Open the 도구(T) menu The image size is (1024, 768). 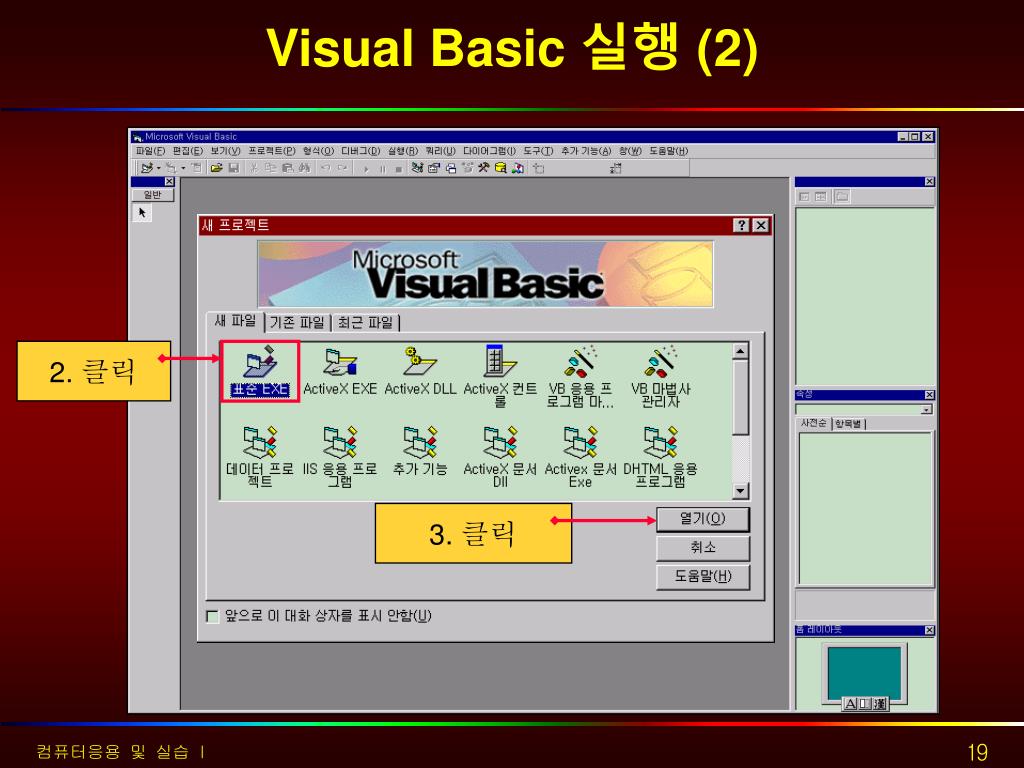click(538, 151)
